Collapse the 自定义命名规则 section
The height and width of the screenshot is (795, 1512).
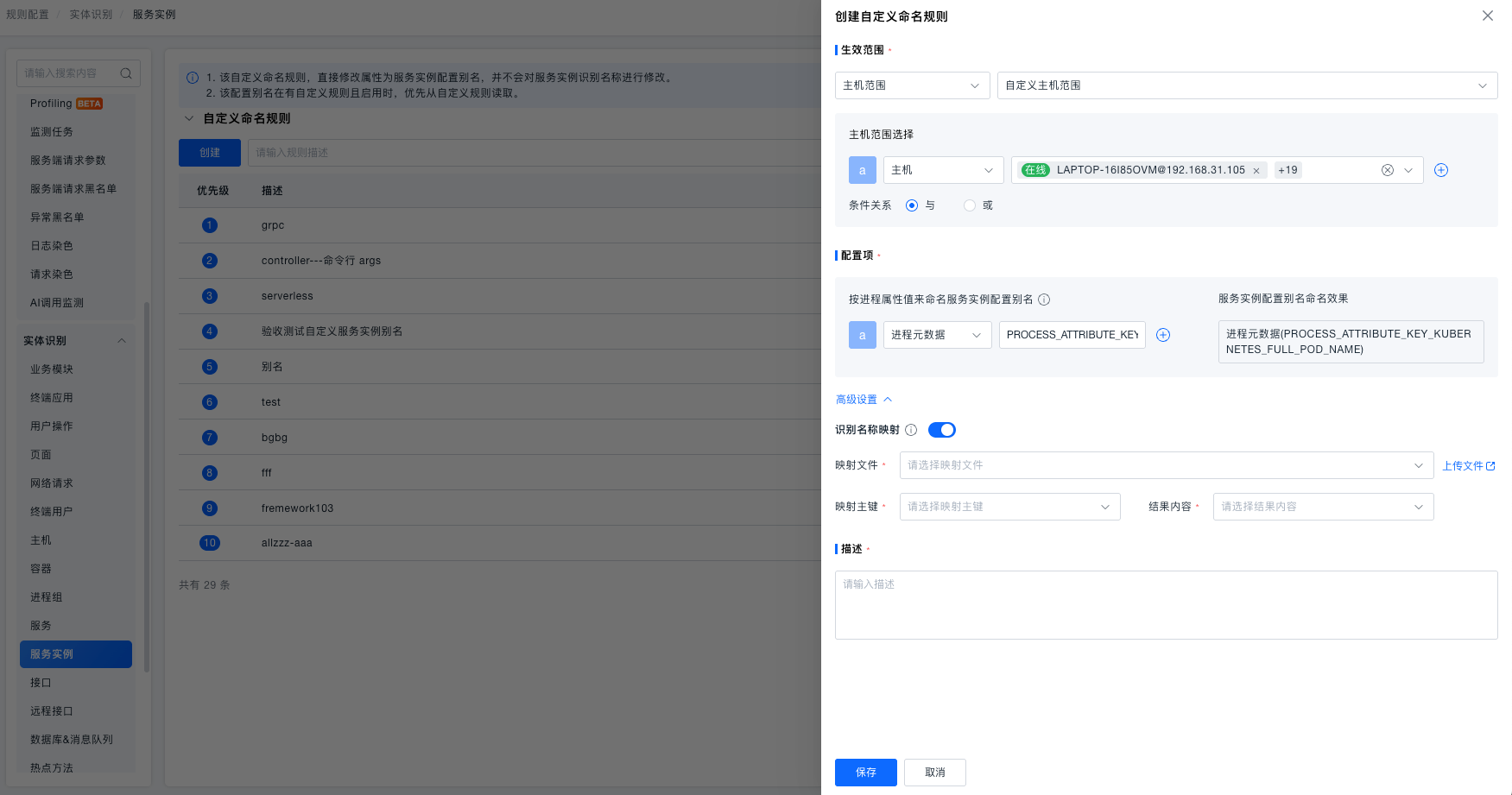189,118
